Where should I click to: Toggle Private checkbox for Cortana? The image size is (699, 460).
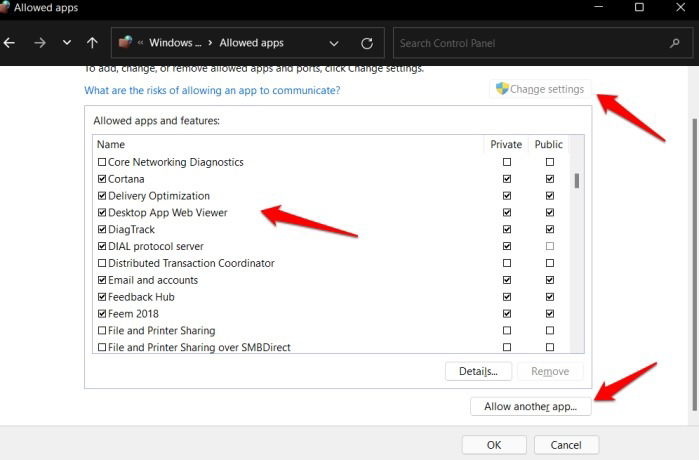(x=507, y=179)
